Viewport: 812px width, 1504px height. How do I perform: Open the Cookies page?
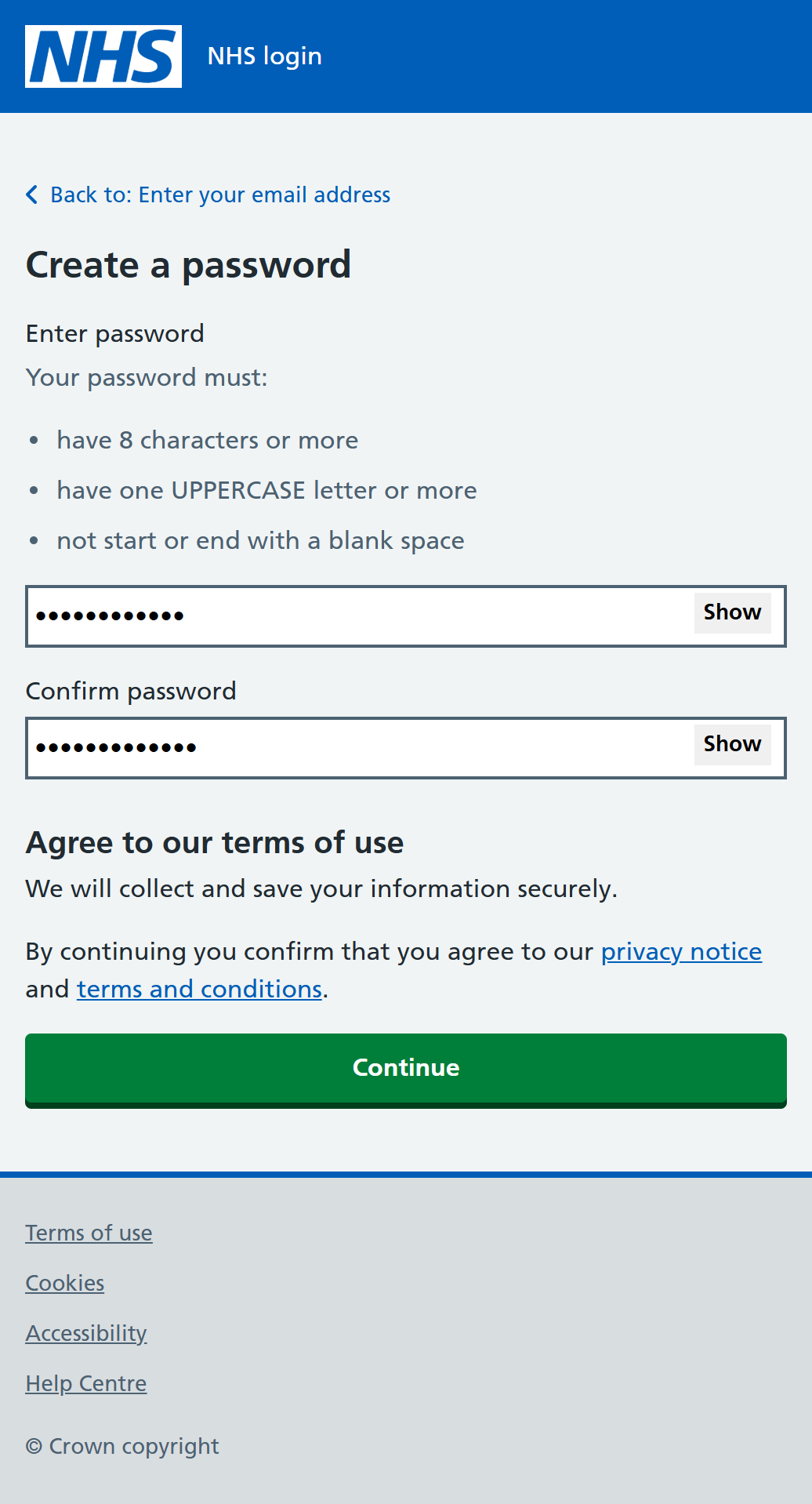(x=64, y=1283)
